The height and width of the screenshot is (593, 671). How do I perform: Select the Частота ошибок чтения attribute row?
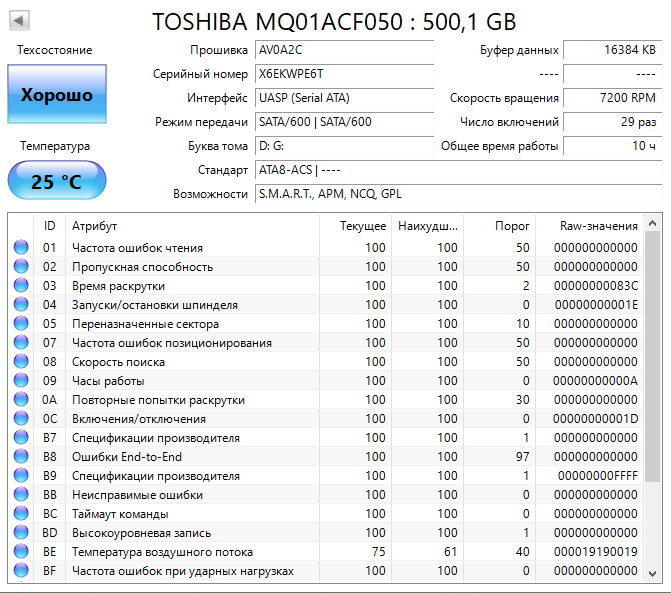(326, 247)
